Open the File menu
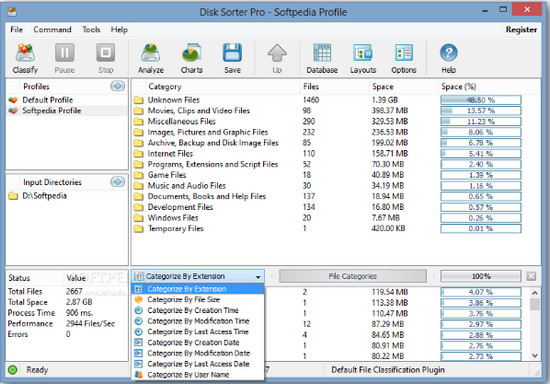 16,29
